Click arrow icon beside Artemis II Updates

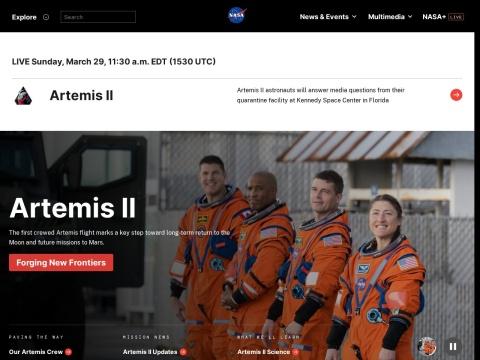(183, 352)
